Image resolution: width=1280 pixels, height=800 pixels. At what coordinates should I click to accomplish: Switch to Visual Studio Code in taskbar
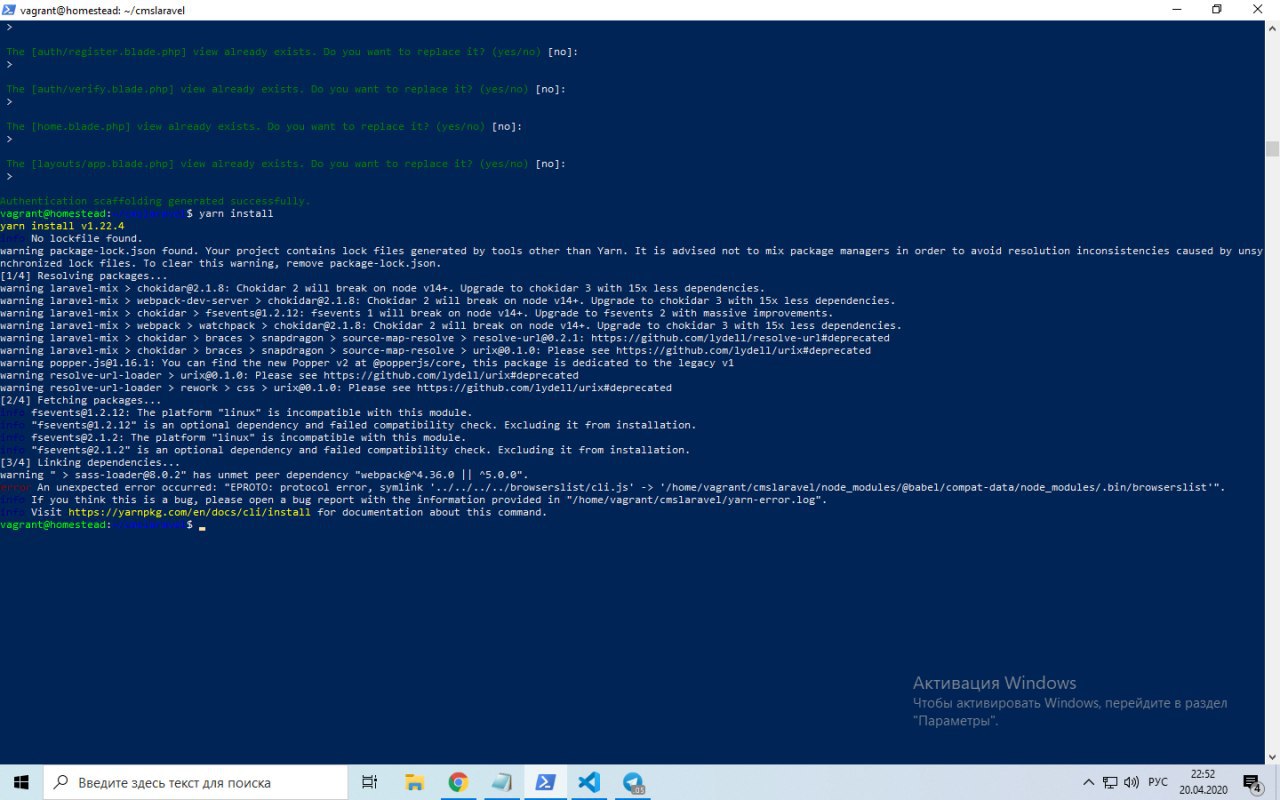[x=589, y=782]
